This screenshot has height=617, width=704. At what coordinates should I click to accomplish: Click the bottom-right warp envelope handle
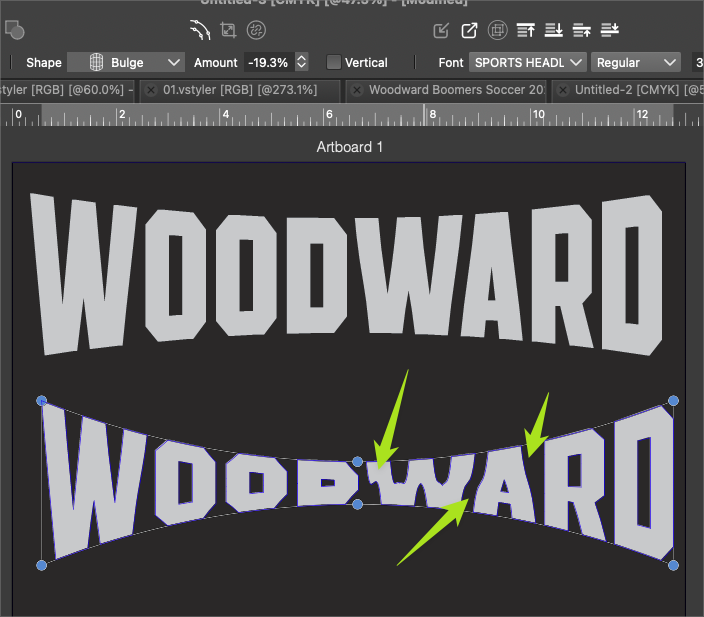pos(673,565)
